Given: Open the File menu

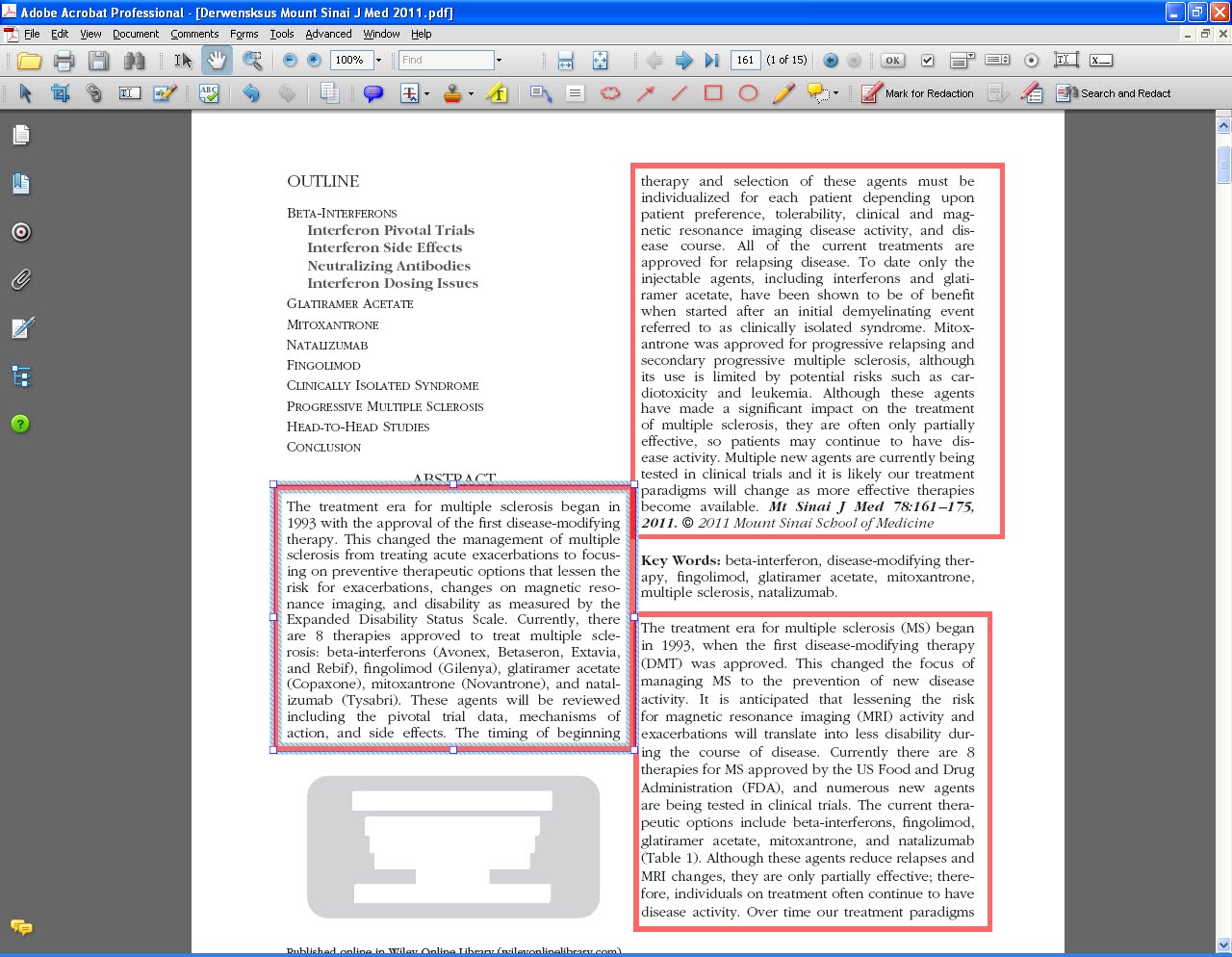Looking at the screenshot, I should coord(32,34).
